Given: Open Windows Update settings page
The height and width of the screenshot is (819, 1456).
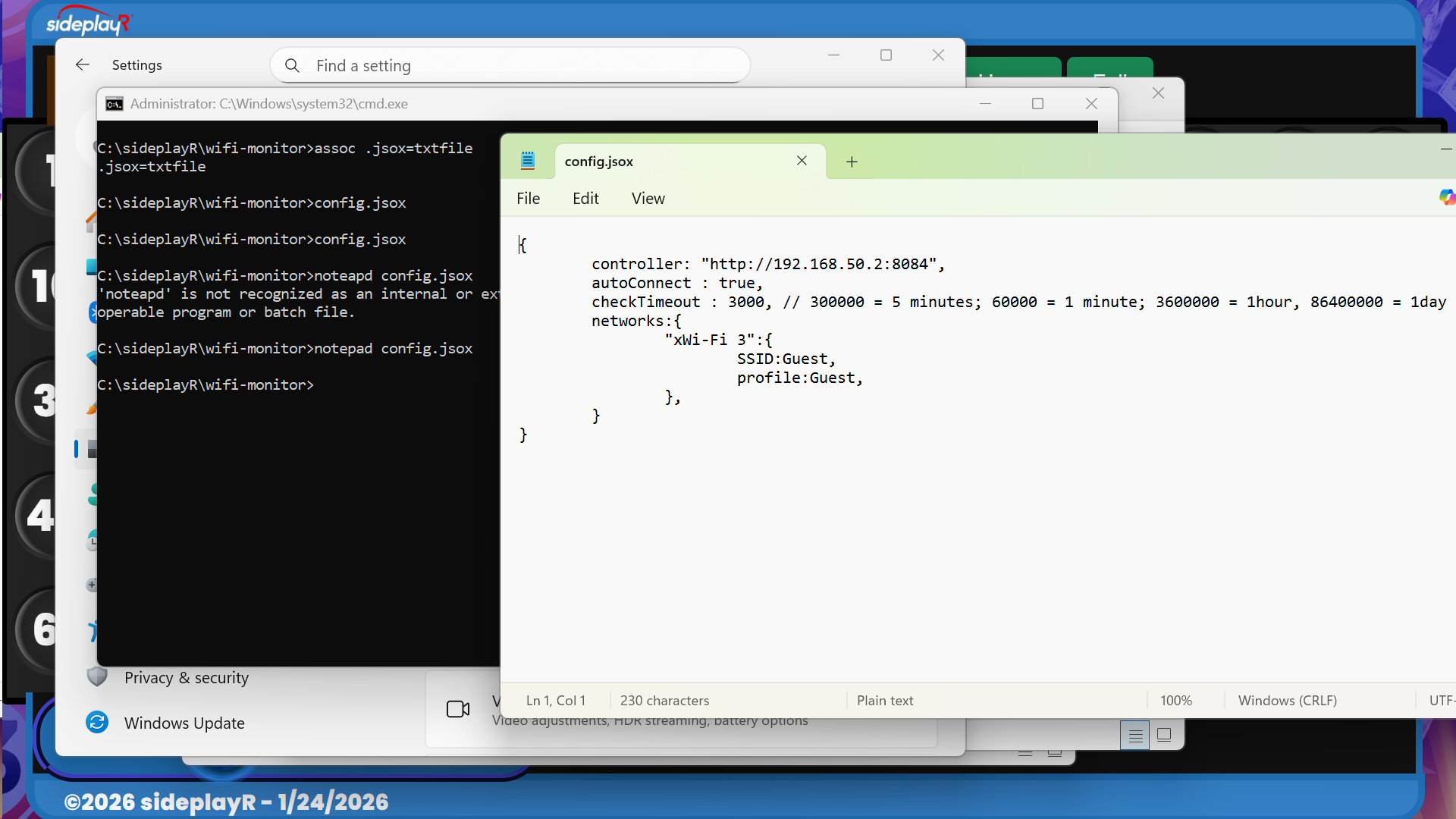Looking at the screenshot, I should tap(184, 723).
